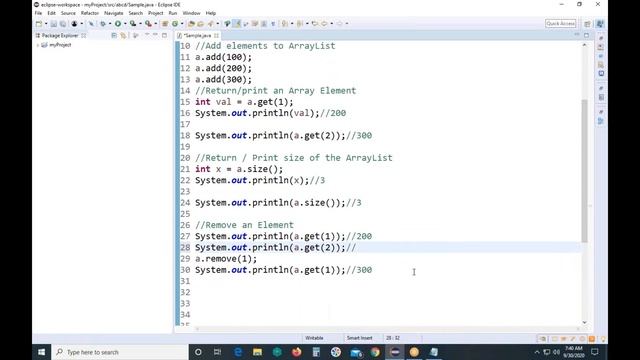The height and width of the screenshot is (360, 640).
Task: Click taskbar search box
Action: pyautogui.click(x=120, y=352)
